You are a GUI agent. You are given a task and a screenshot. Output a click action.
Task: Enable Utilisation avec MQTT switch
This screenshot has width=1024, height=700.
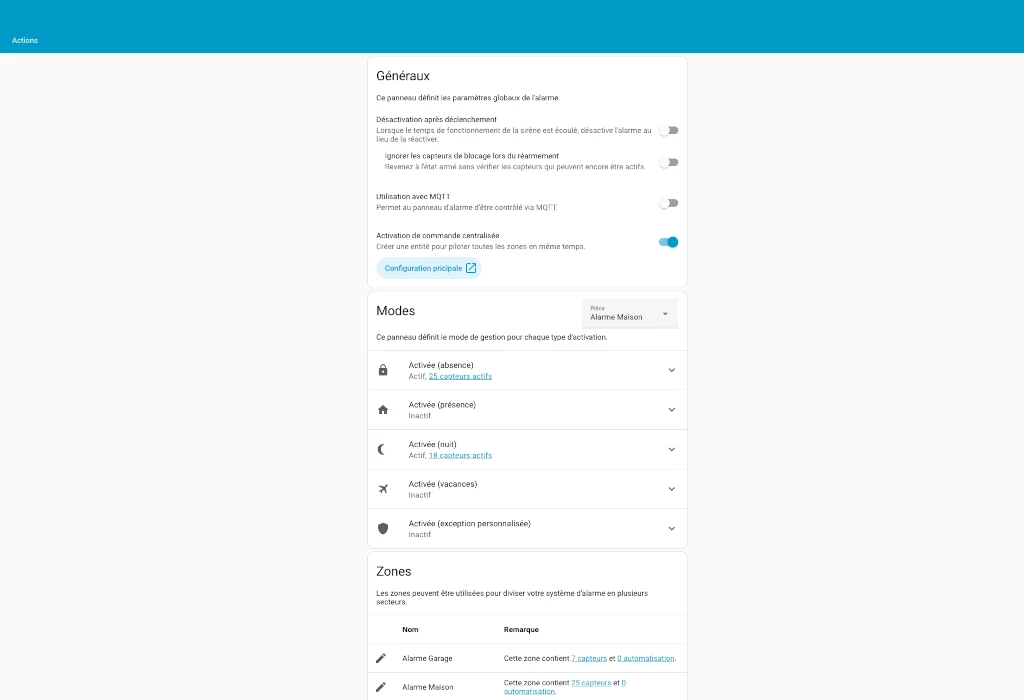[x=668, y=203]
